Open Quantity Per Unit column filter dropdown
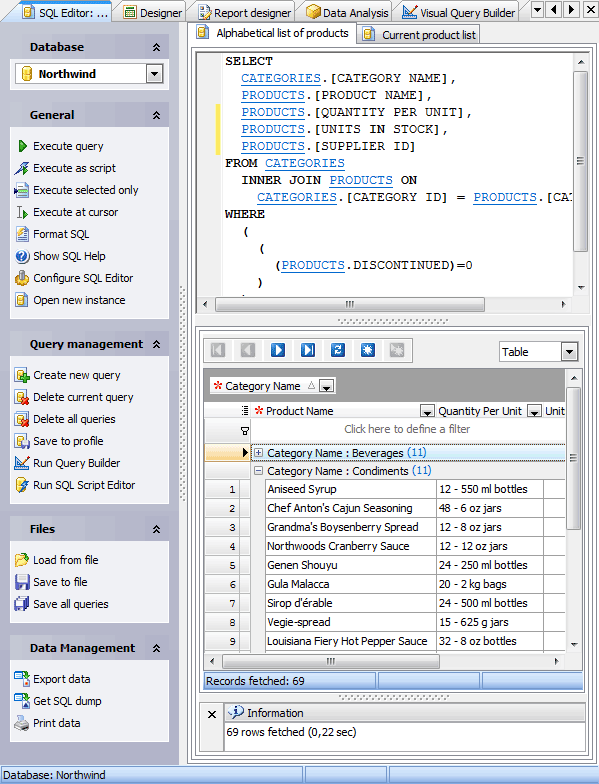Screen dimensions: 599x784 pyautogui.click(x=534, y=412)
